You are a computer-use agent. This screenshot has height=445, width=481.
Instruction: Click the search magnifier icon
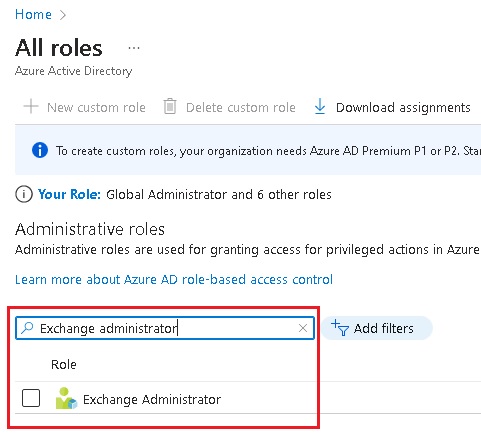click(27, 328)
